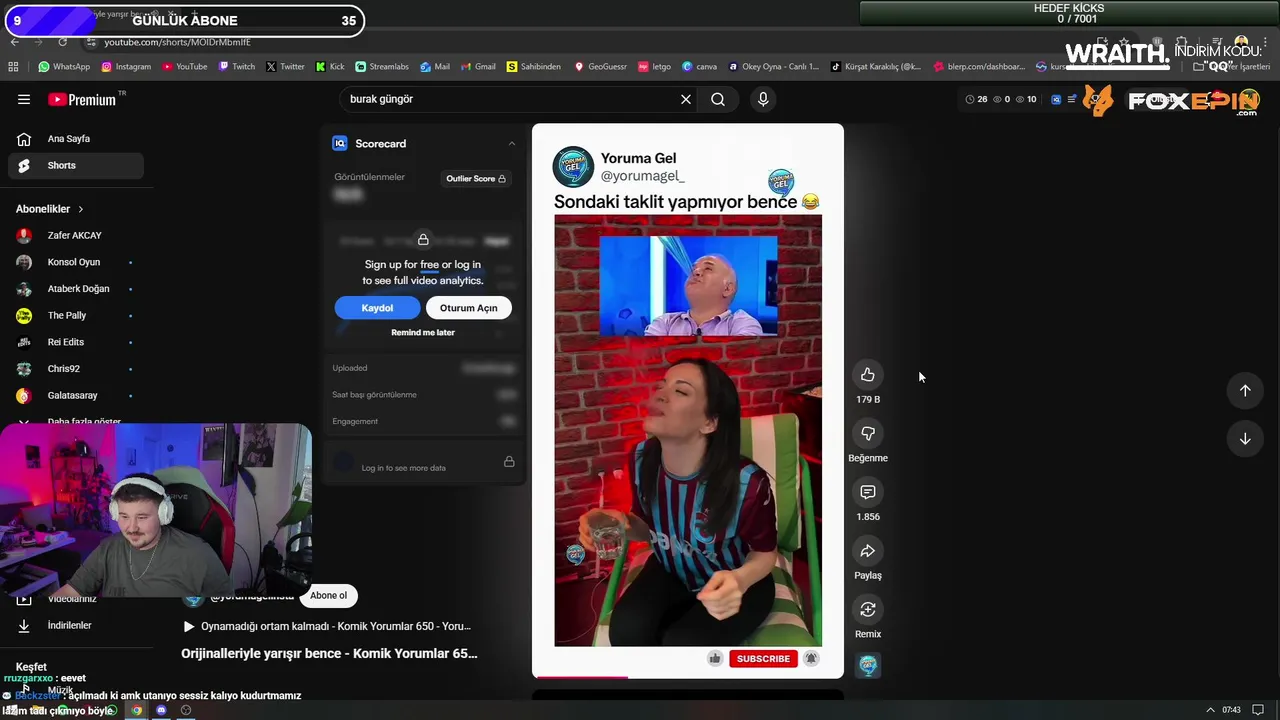Open Instagram bookmark
This screenshot has height=720, width=1280.
[x=125, y=67]
